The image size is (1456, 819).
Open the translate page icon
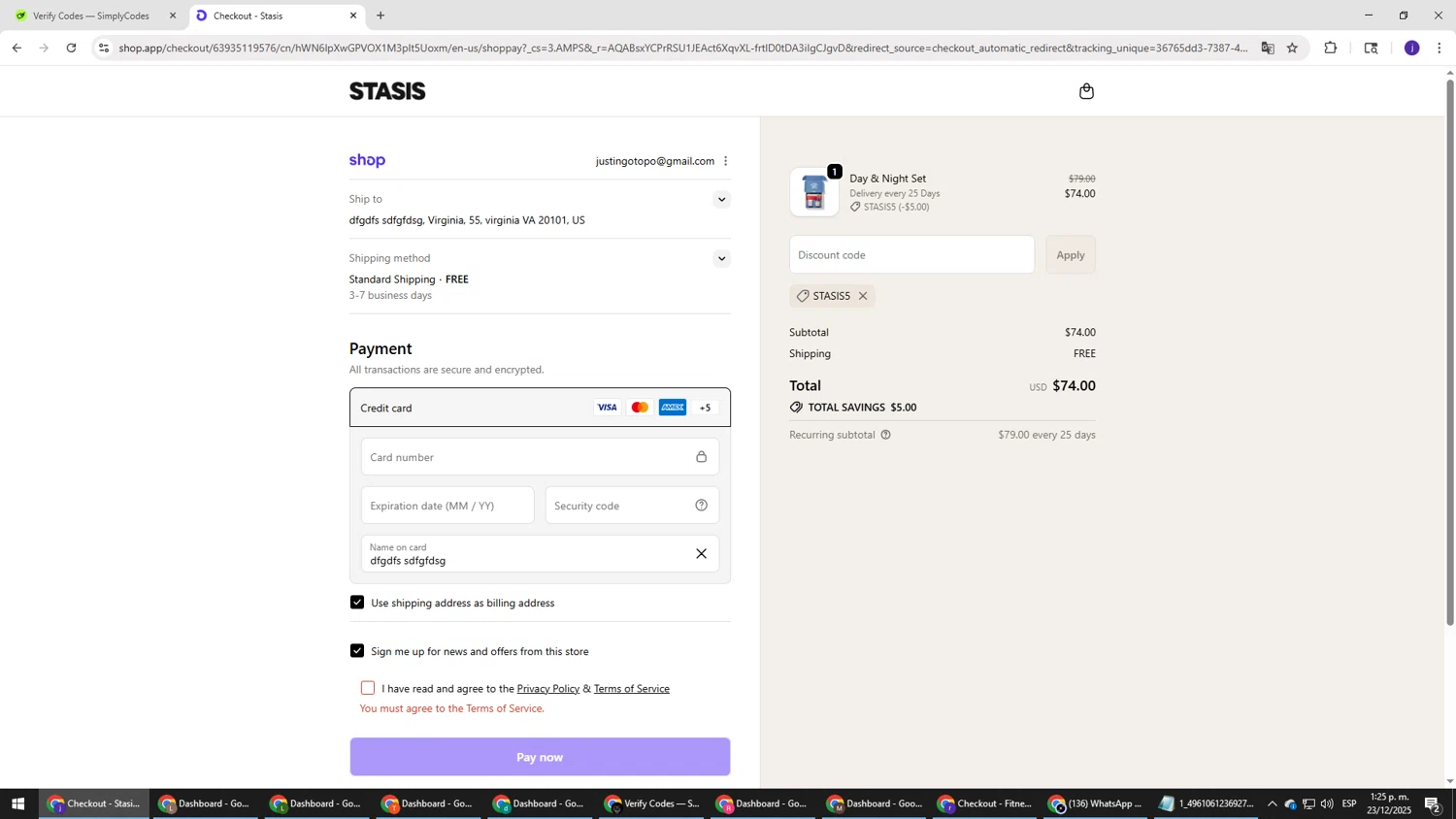[1267, 48]
